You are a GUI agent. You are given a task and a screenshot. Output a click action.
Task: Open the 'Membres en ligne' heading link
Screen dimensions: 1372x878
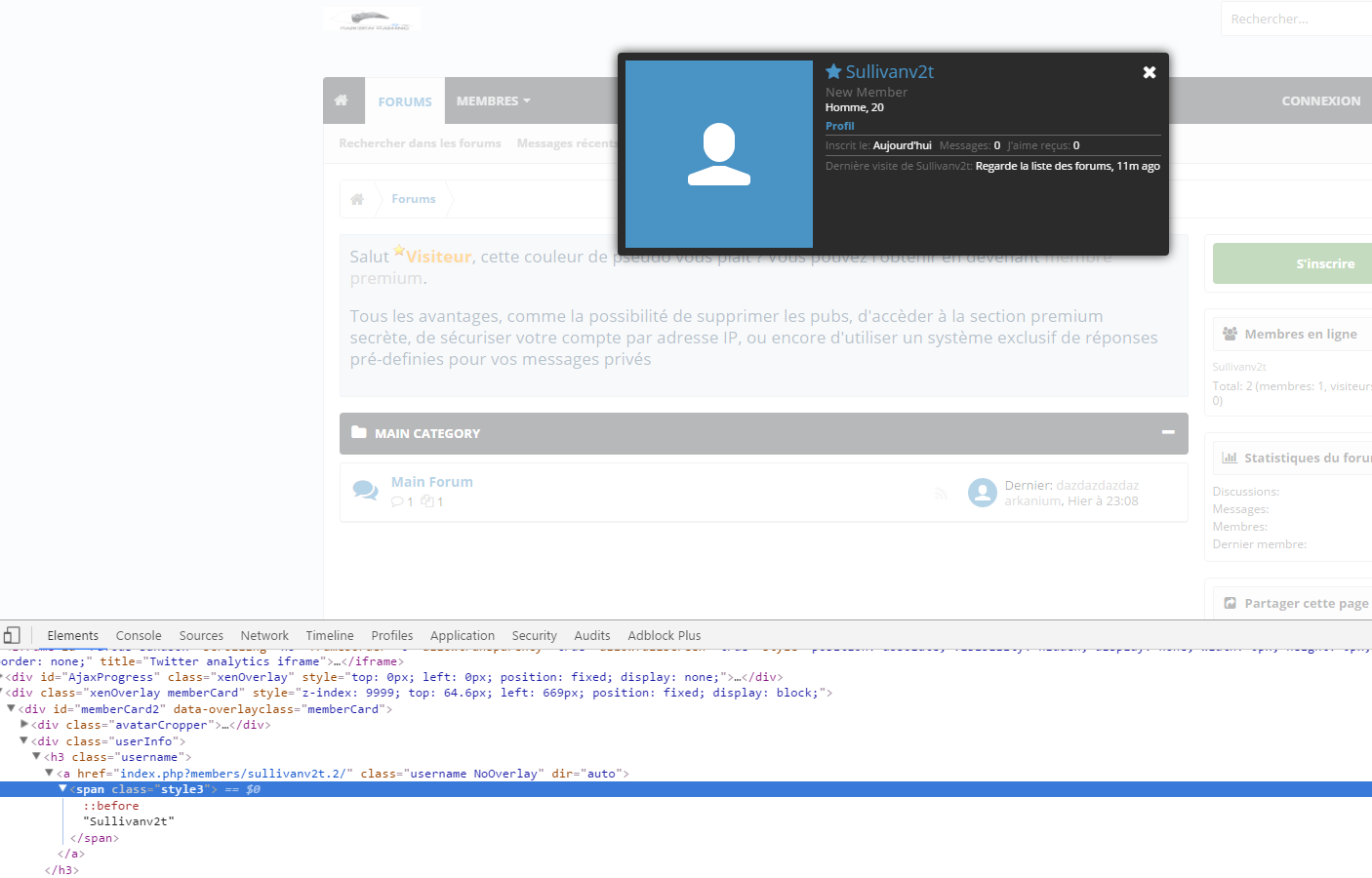coord(1301,334)
